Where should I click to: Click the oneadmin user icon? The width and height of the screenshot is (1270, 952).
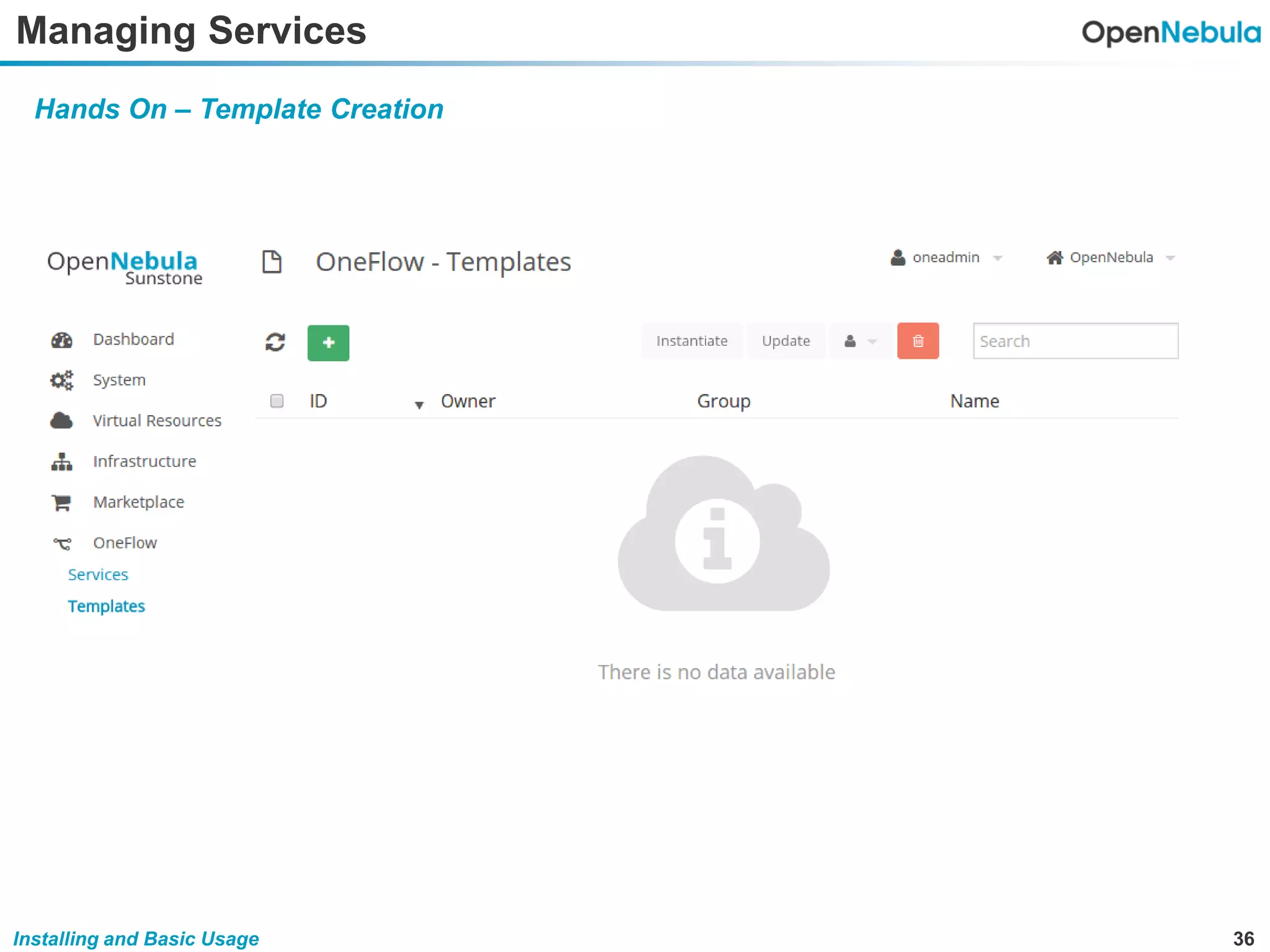tap(897, 257)
